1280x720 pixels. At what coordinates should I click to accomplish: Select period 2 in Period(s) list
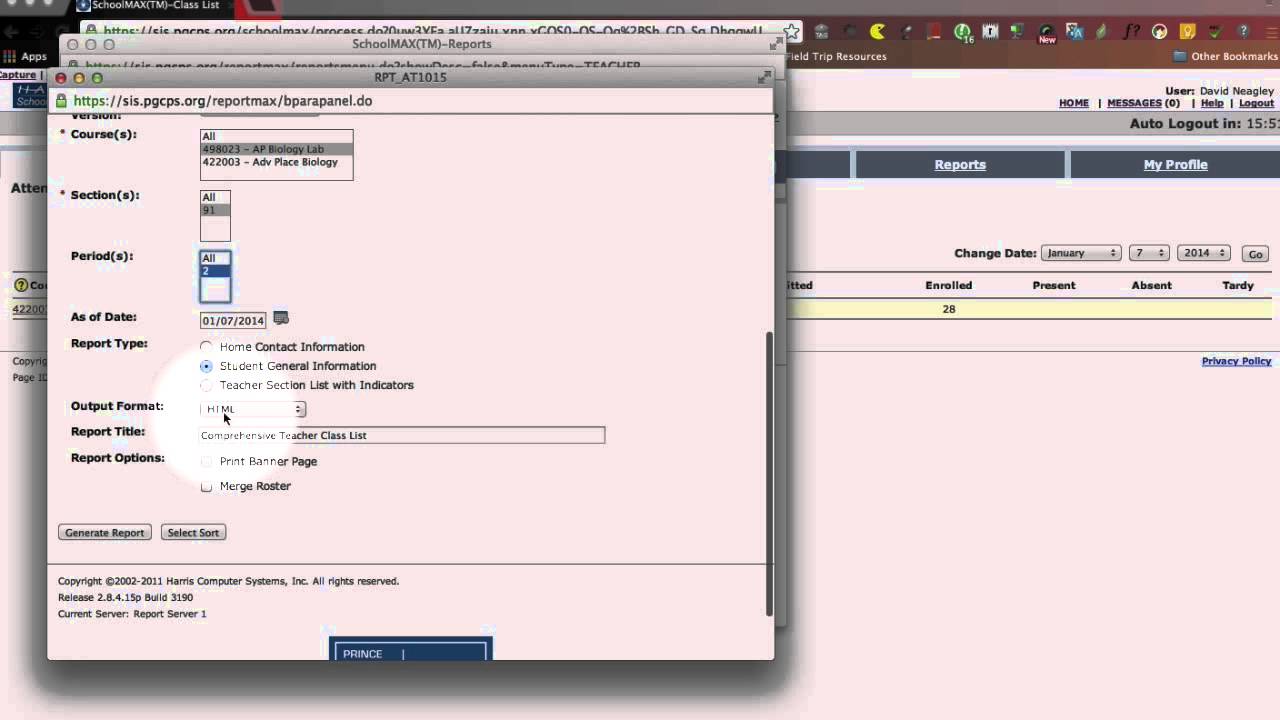[x=215, y=271]
